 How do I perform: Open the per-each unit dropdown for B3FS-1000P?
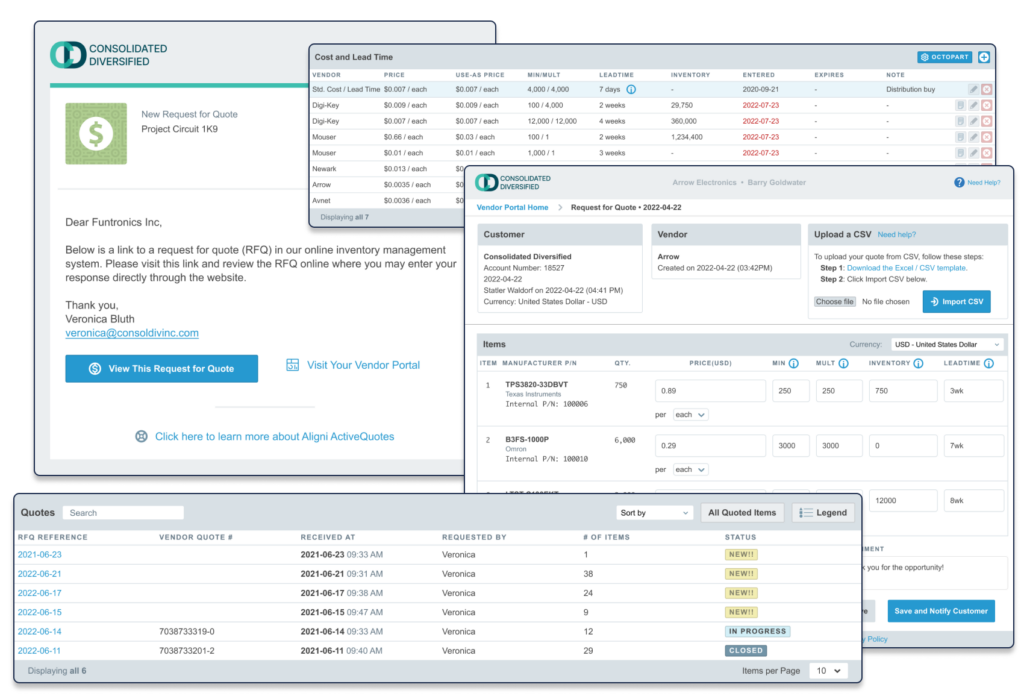(x=690, y=470)
